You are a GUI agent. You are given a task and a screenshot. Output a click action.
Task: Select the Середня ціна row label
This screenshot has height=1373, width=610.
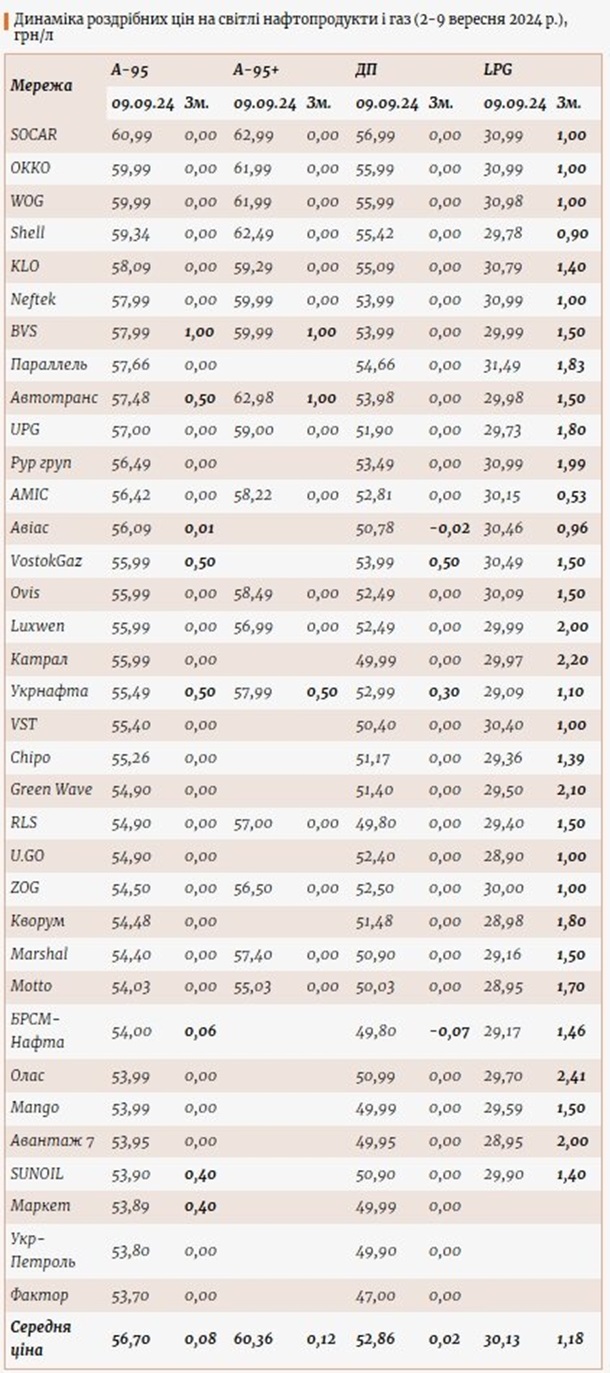pos(41,1338)
